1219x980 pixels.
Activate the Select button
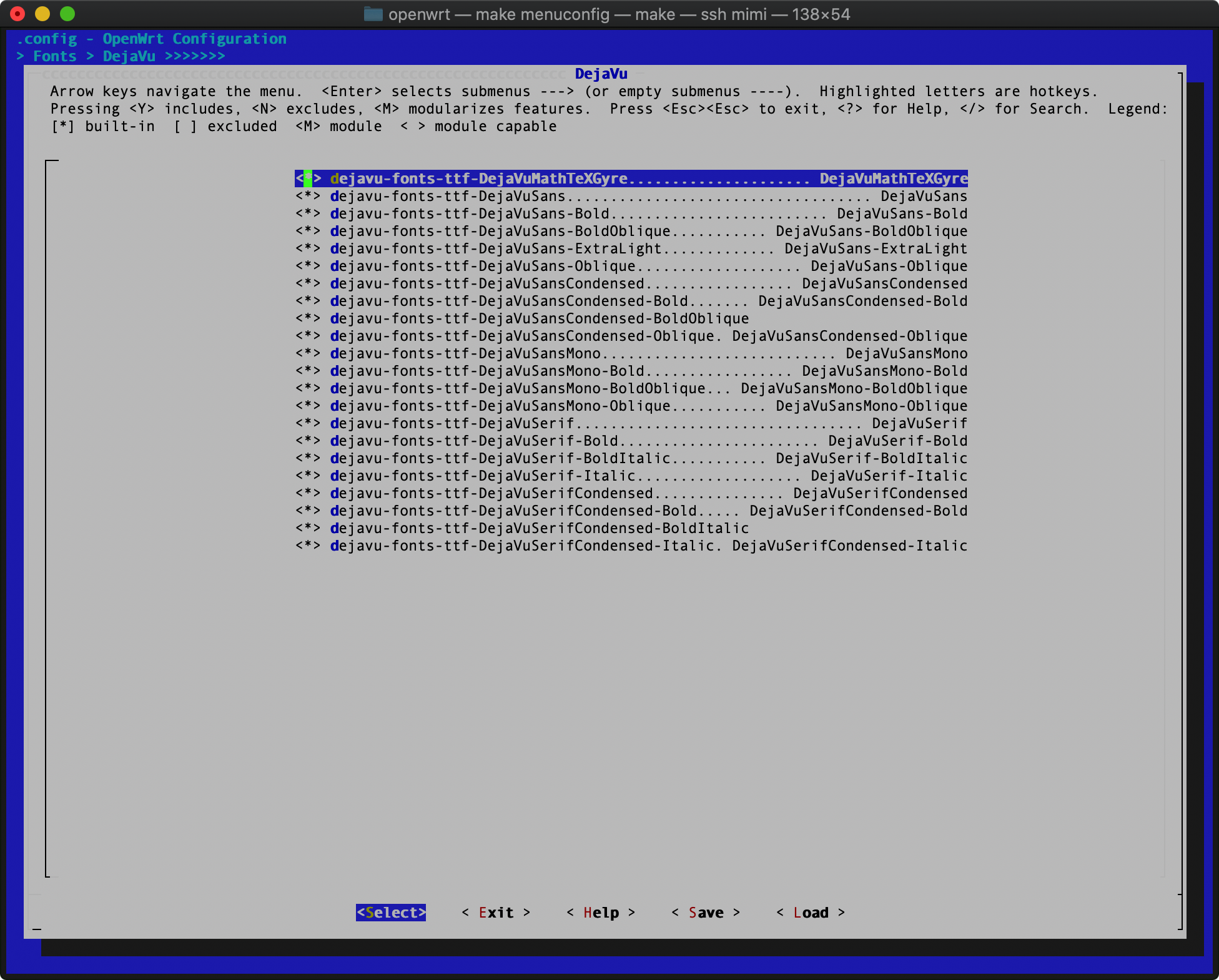click(x=391, y=913)
